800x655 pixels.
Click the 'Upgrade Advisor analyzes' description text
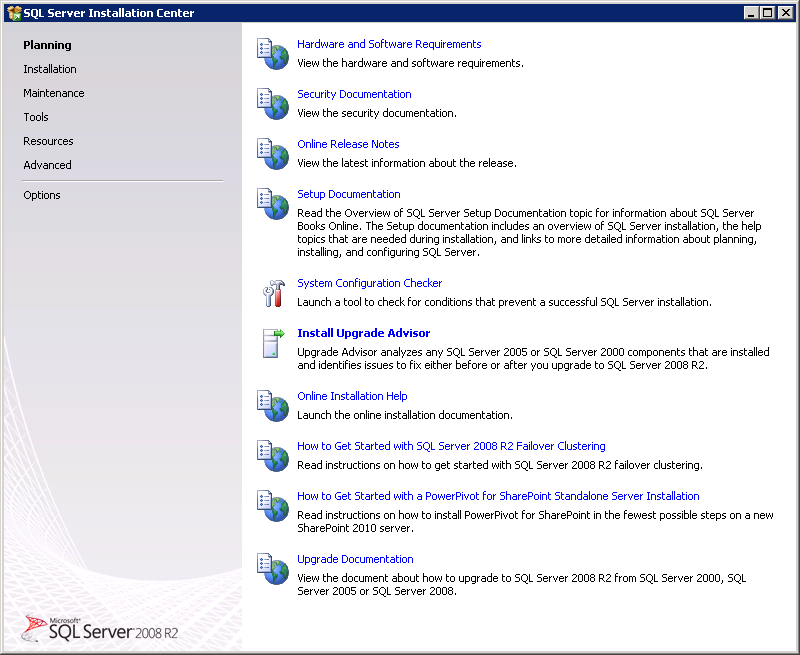(533, 359)
